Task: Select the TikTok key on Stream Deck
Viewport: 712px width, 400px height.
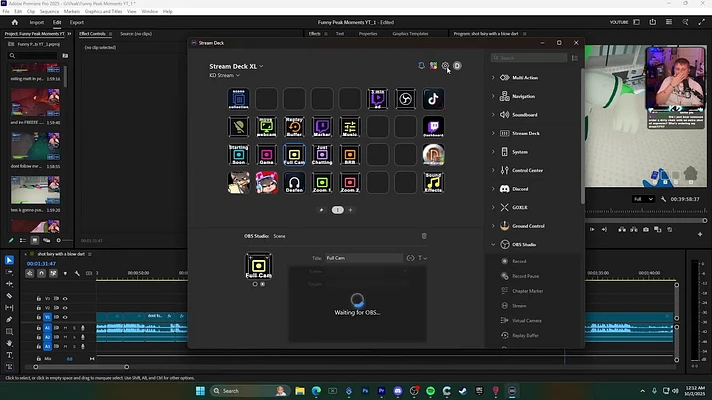Action: coord(433,99)
